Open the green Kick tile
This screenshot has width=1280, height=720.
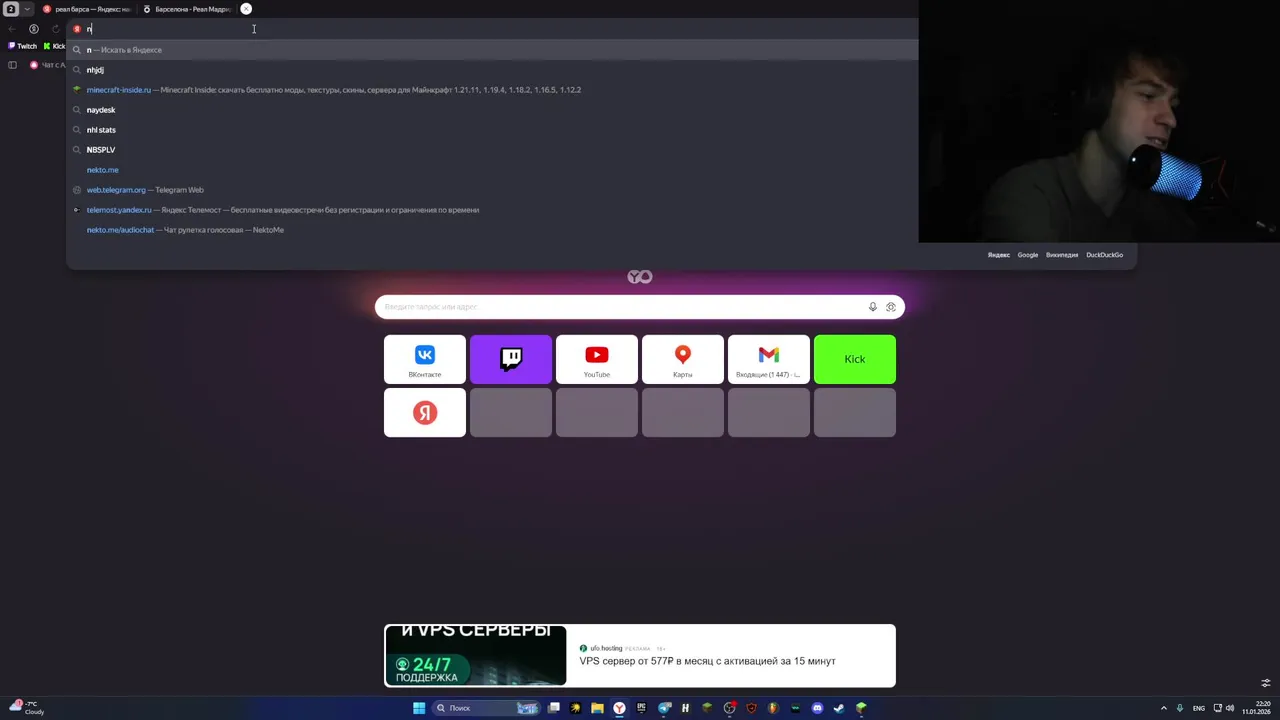855,359
